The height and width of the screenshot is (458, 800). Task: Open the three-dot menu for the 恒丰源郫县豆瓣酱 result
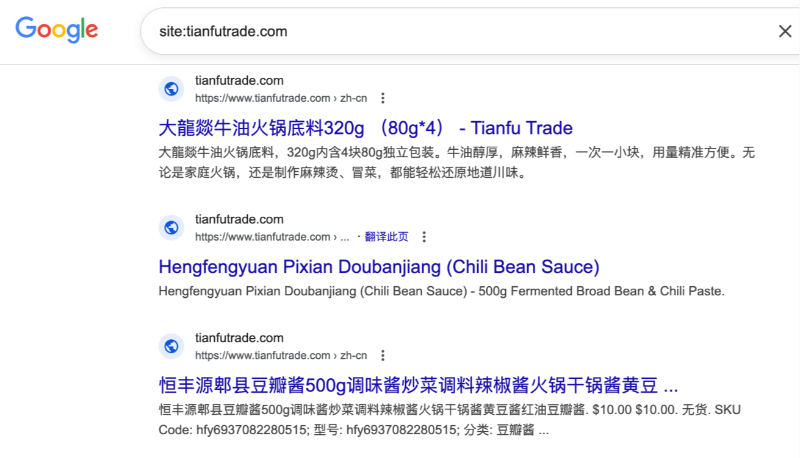coord(383,355)
